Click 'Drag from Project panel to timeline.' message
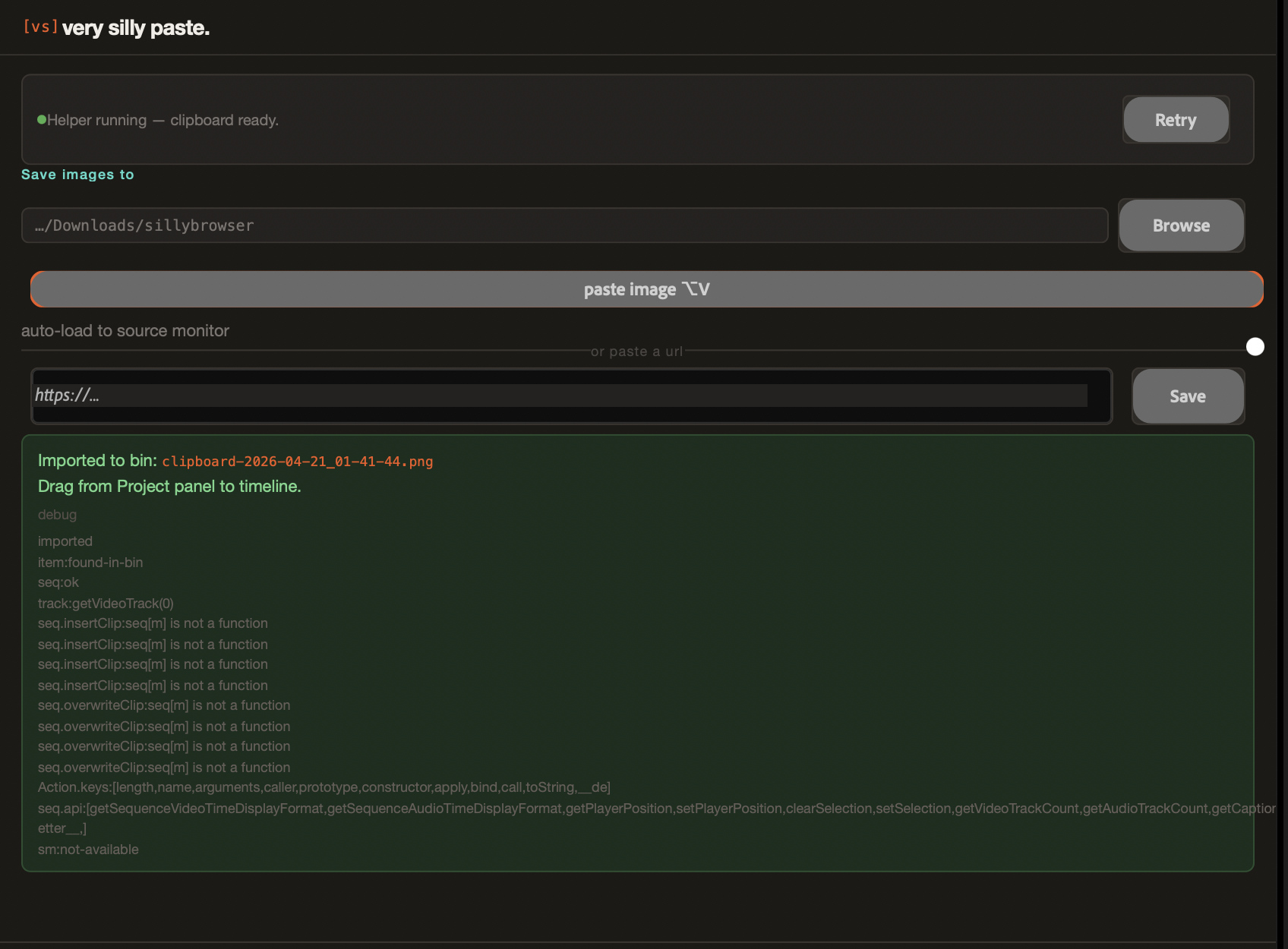 coord(169,487)
